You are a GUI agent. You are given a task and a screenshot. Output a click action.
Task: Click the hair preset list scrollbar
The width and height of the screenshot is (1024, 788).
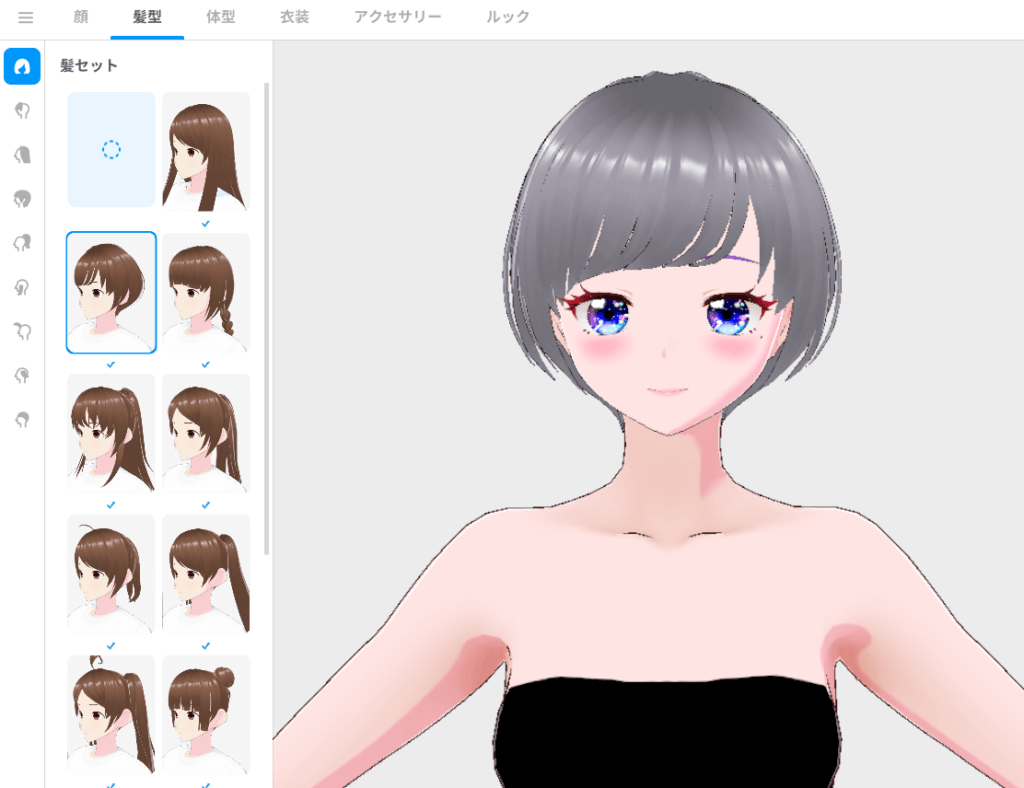point(266,319)
